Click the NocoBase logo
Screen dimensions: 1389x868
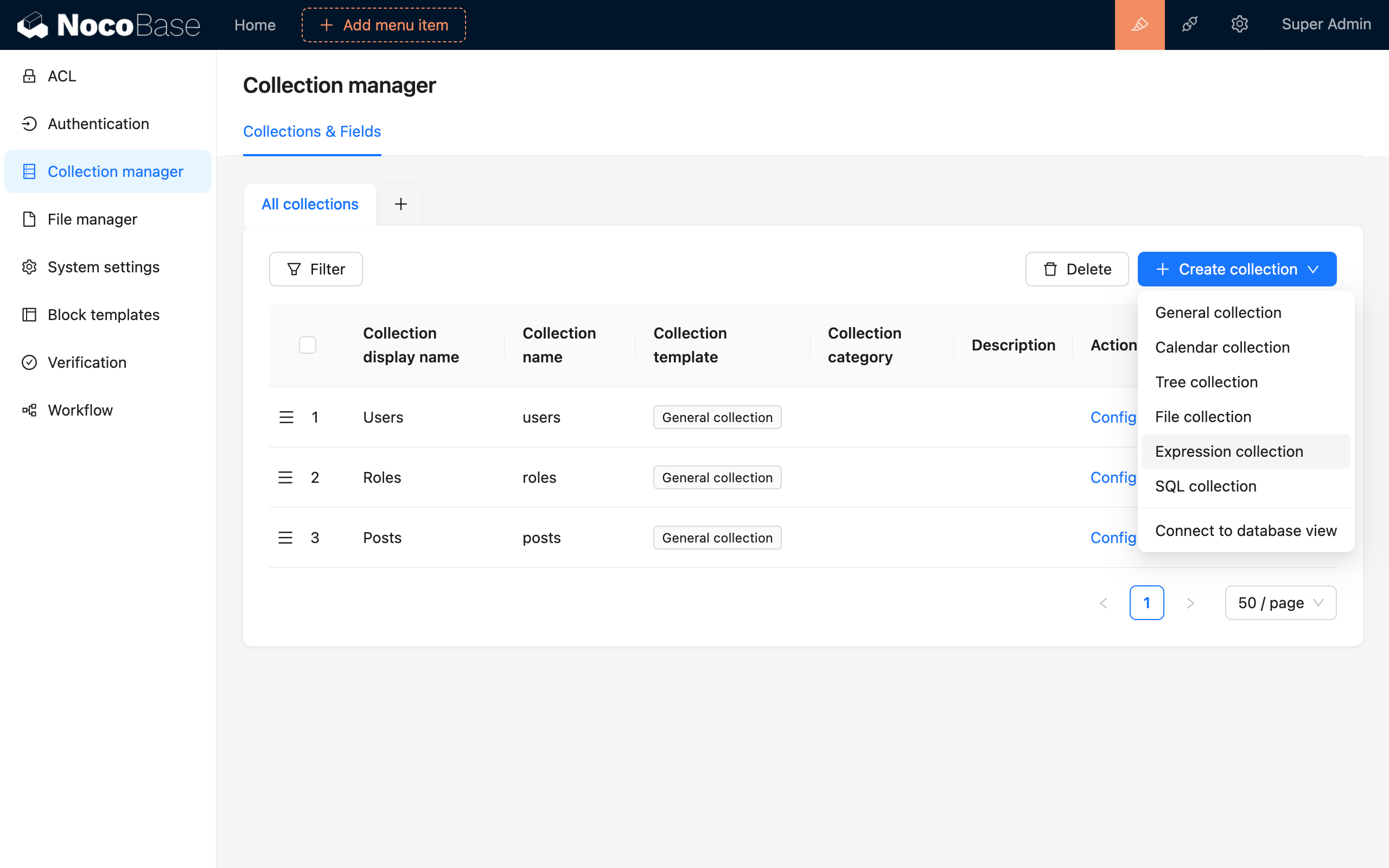tap(109, 25)
